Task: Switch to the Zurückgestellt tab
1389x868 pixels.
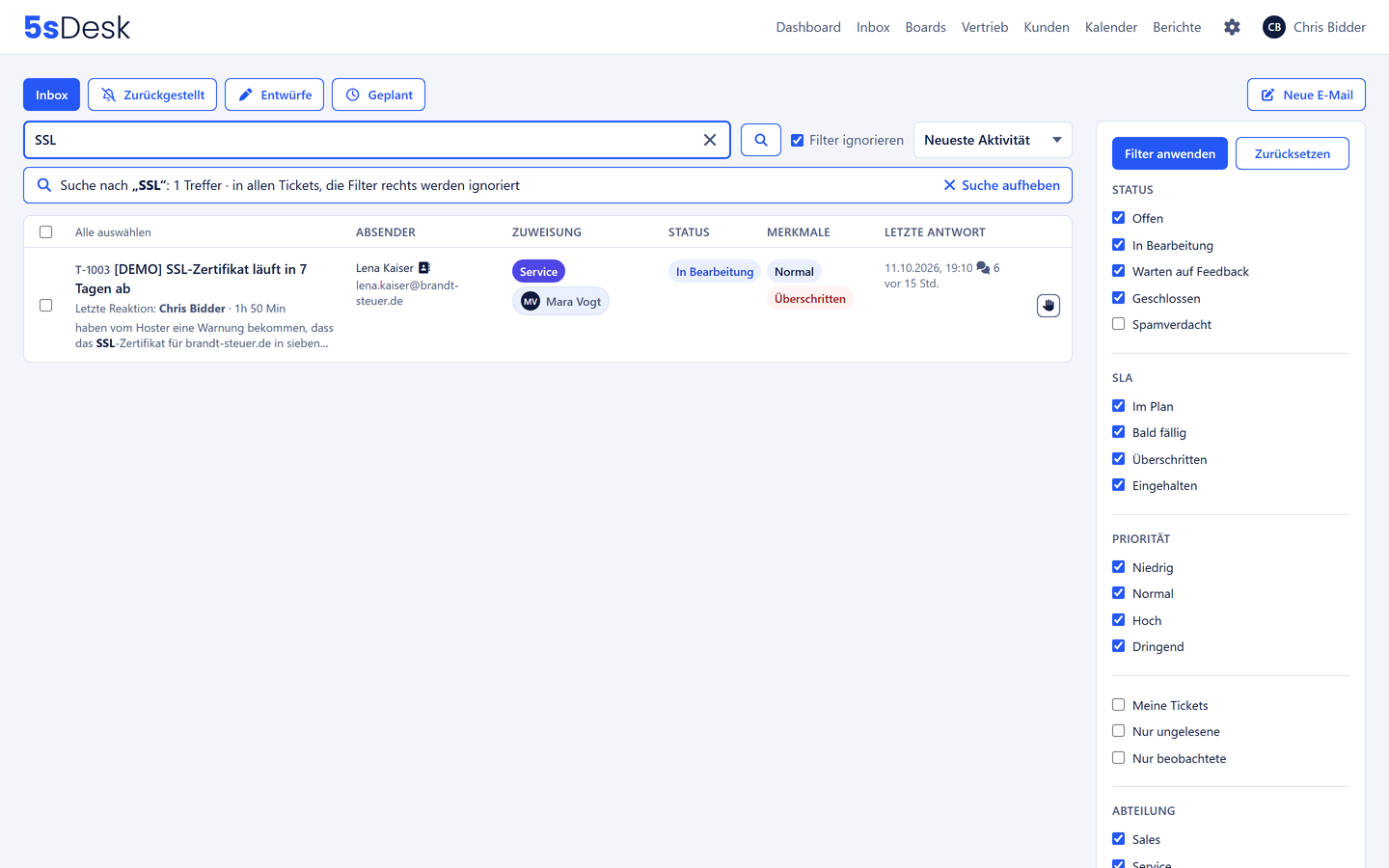Action: [x=152, y=95]
